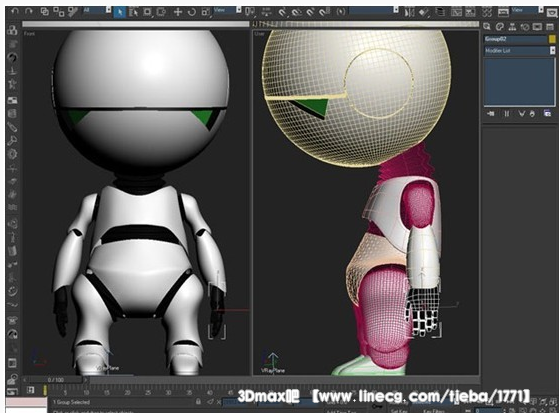Click the Make Unique button
559x413 pixels.
point(522,114)
